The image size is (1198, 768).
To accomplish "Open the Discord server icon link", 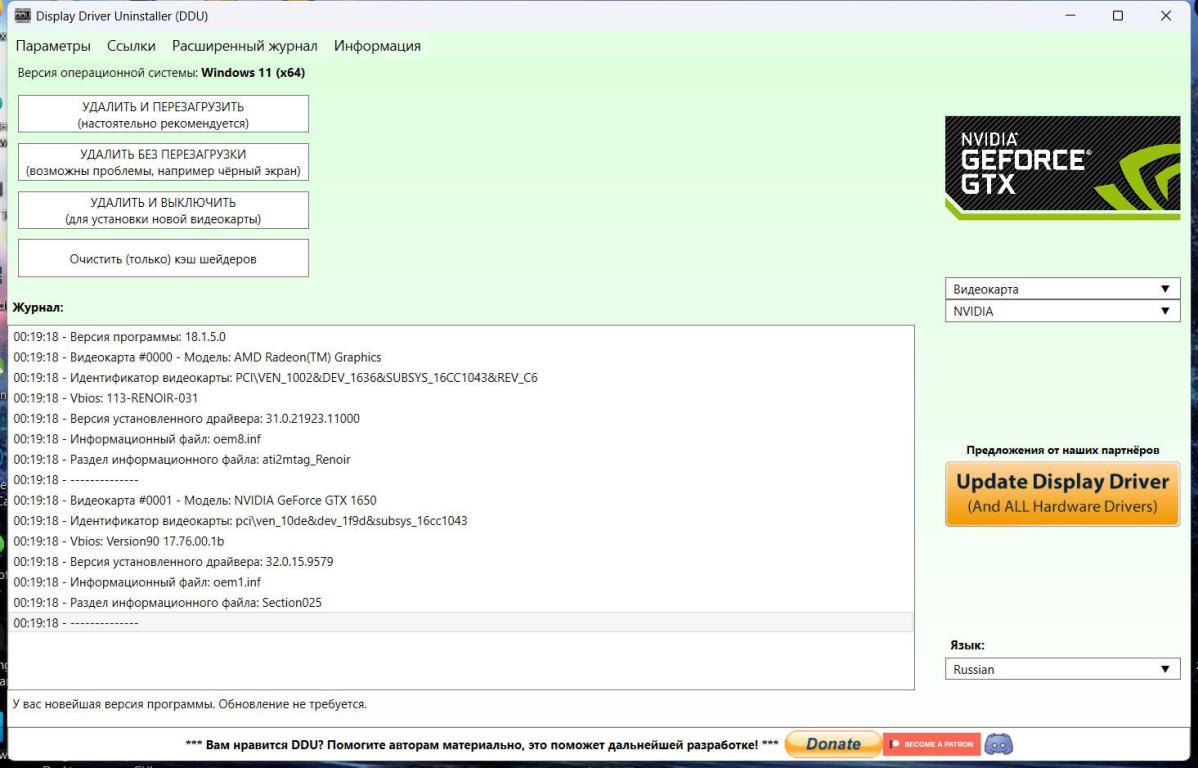I will pyautogui.click(x=999, y=744).
